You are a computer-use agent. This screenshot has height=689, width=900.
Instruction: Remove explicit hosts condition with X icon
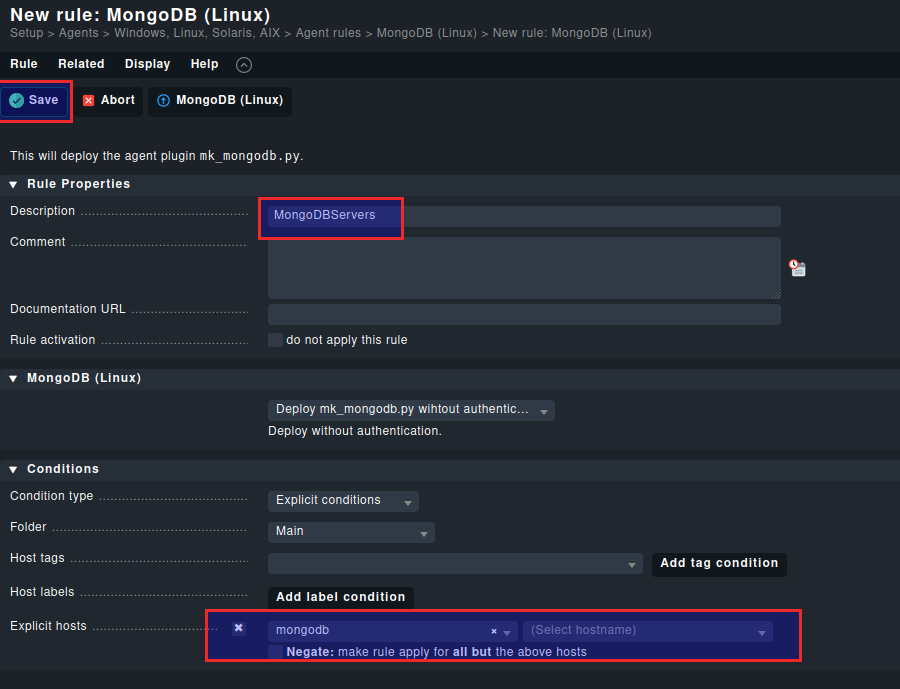click(x=239, y=628)
